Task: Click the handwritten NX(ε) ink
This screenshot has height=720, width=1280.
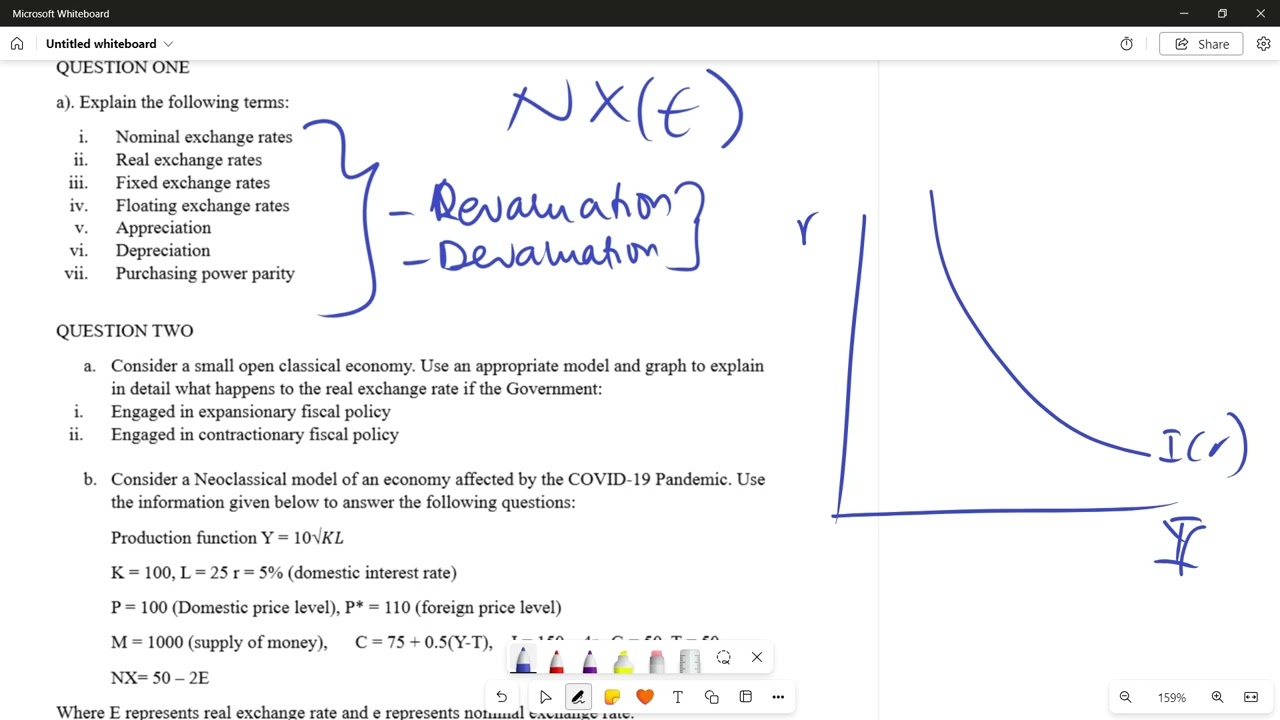Action: click(626, 108)
